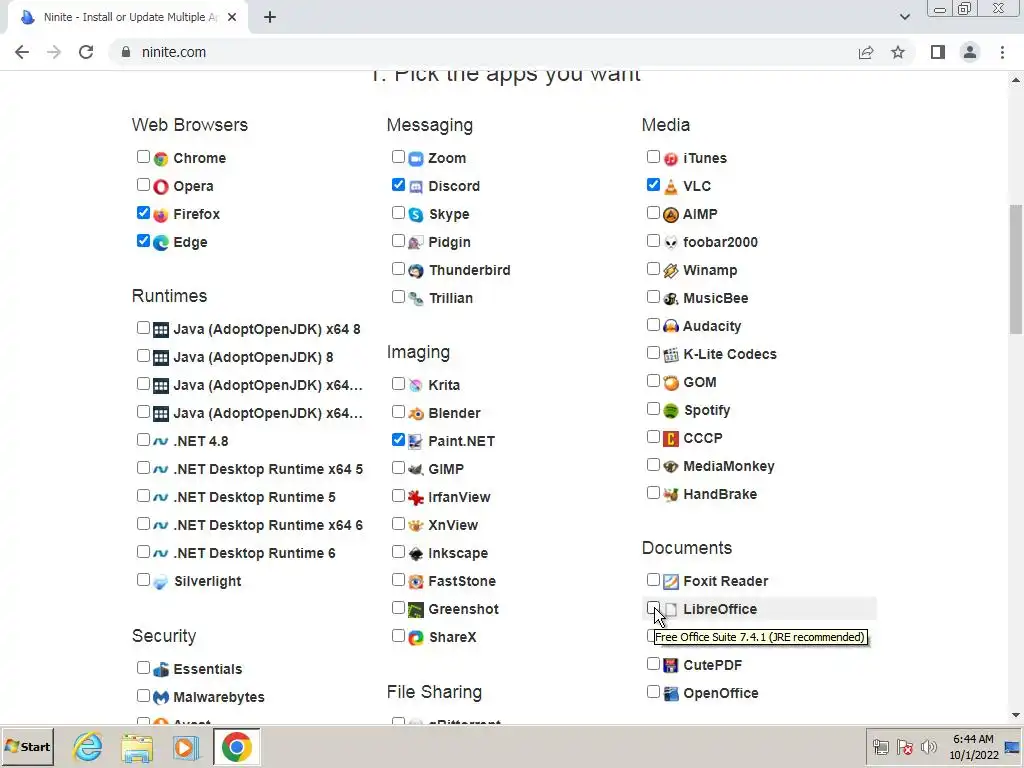Check the Chrome checkbox
The height and width of the screenshot is (768, 1024).
(143, 157)
